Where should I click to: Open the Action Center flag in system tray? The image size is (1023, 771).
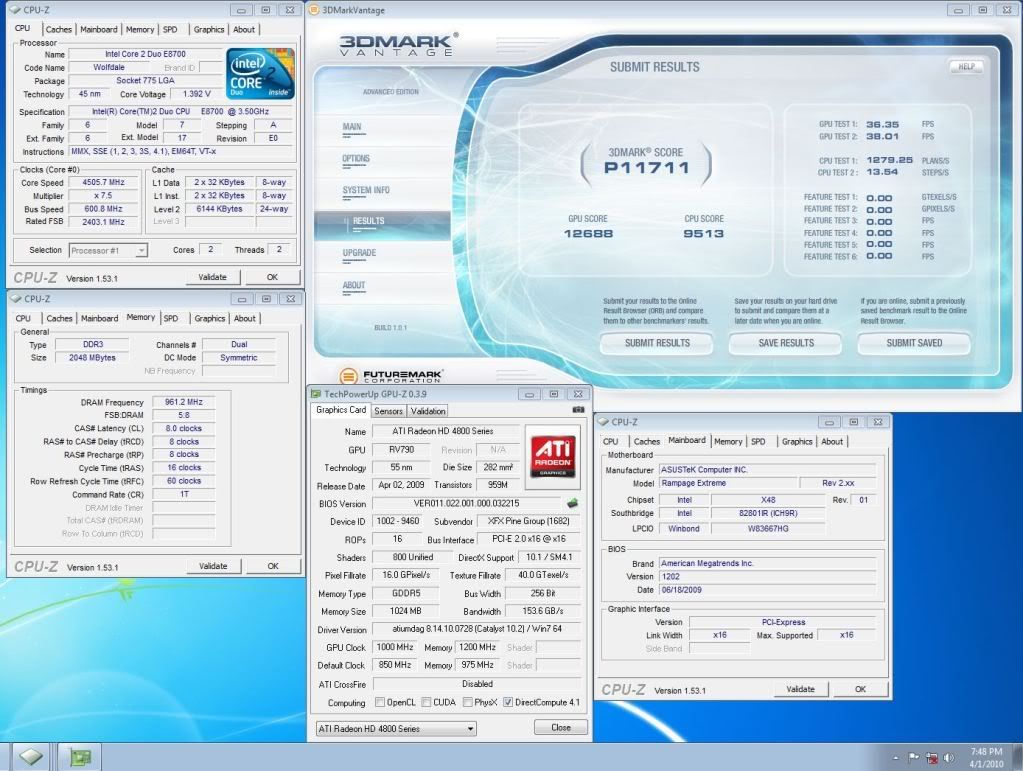pyautogui.click(x=913, y=757)
